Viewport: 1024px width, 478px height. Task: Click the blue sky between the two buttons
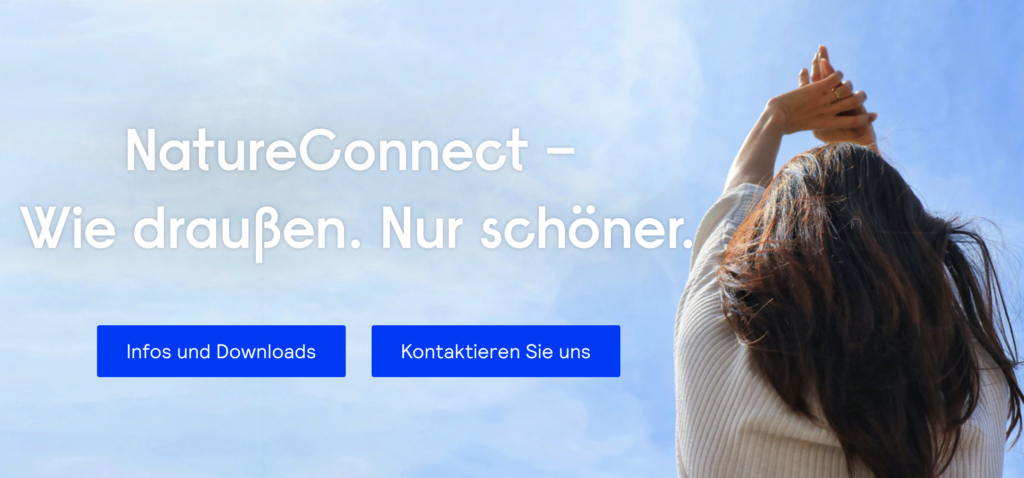pos(359,351)
